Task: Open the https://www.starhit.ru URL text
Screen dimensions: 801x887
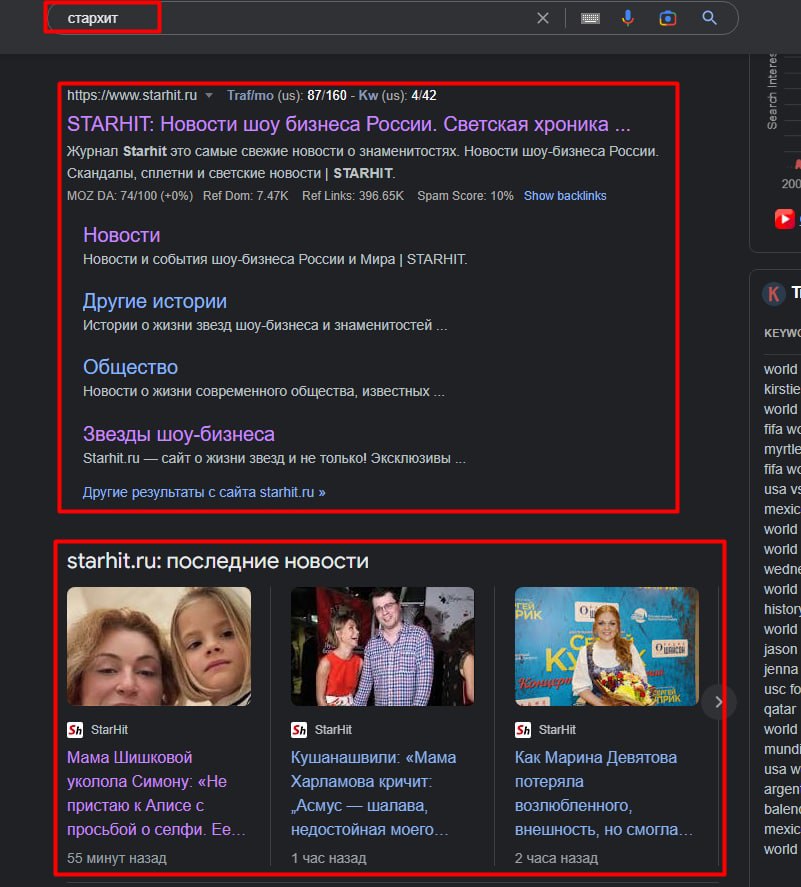Action: [132, 96]
